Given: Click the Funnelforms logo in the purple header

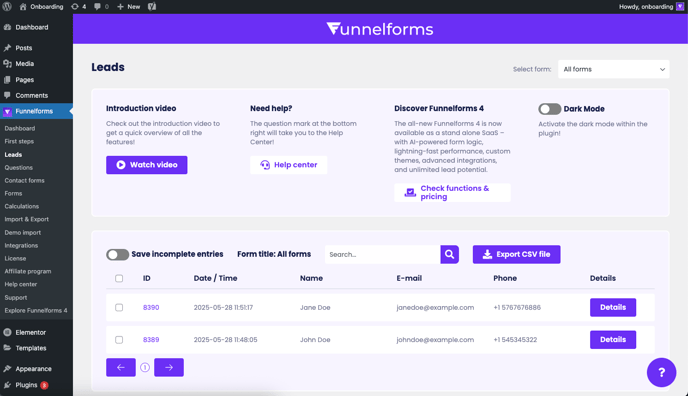Looking at the screenshot, I should pos(380,29).
